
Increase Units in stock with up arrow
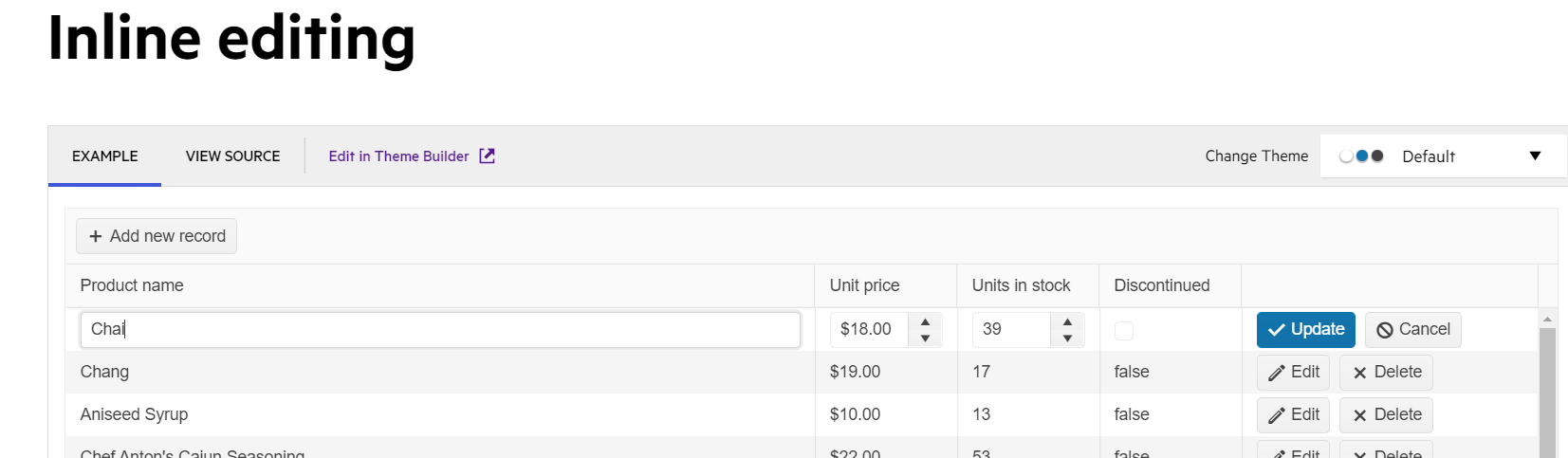1067,321
